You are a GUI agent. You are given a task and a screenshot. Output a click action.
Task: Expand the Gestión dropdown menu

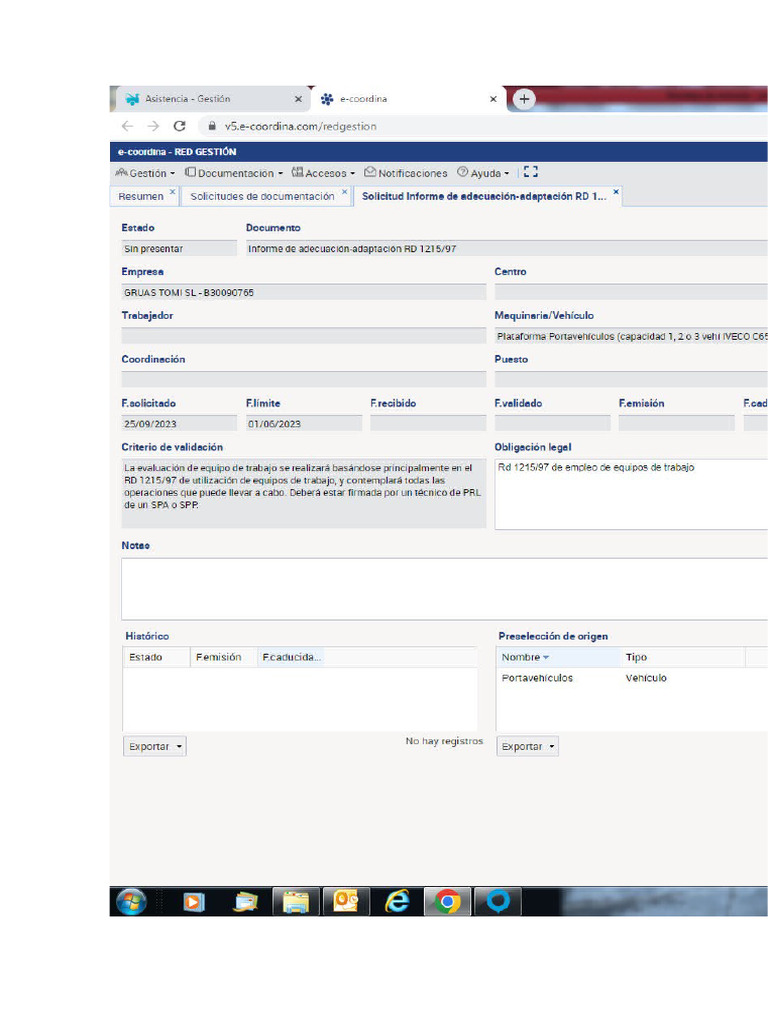(x=145, y=173)
